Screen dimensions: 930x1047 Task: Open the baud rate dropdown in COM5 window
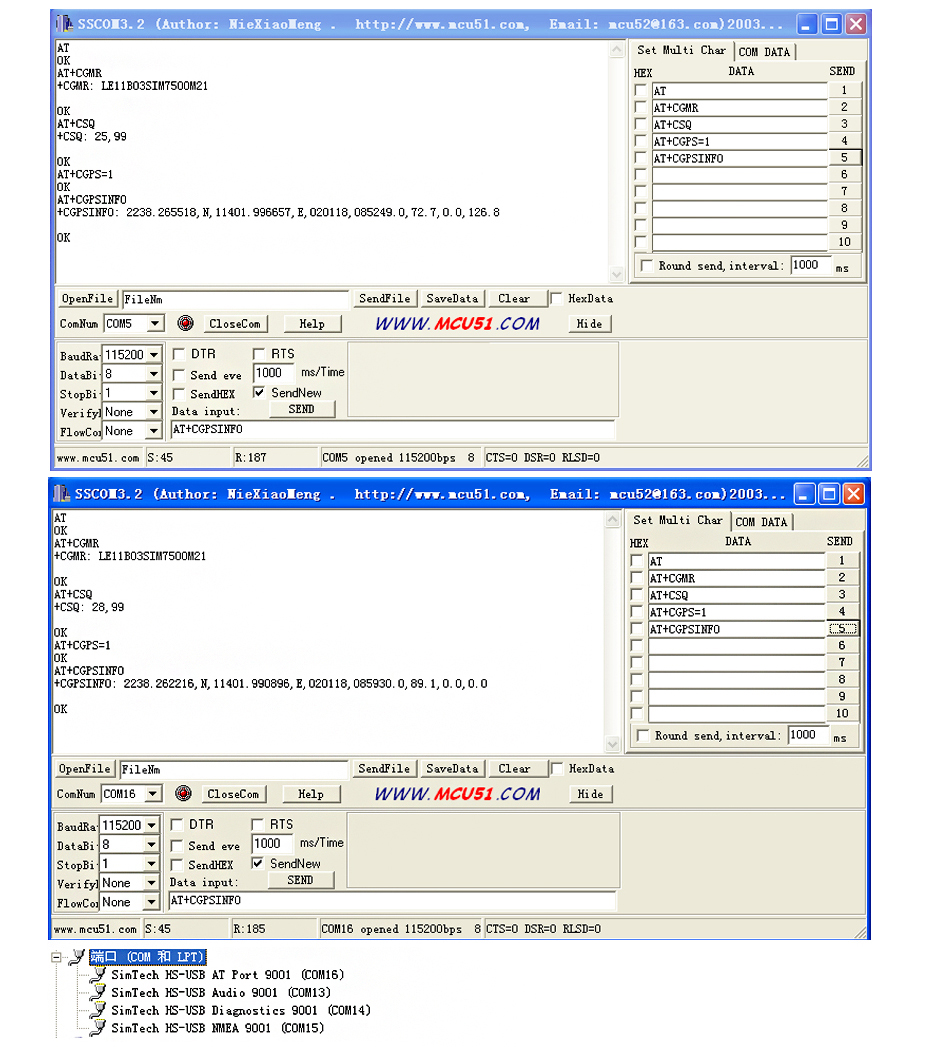154,355
